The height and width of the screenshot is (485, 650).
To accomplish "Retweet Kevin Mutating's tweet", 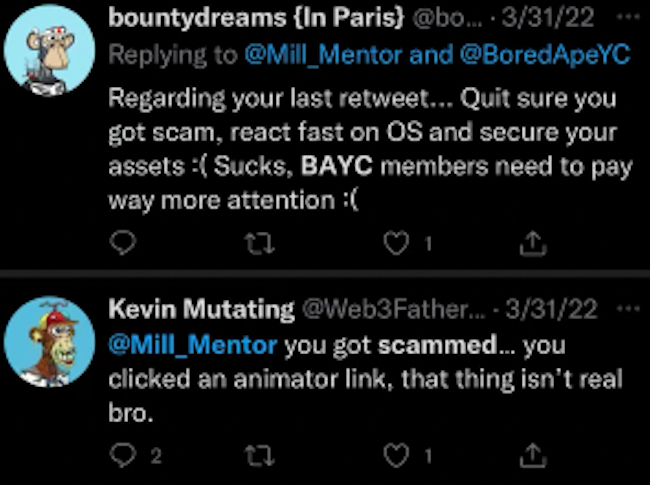I will pyautogui.click(x=258, y=455).
